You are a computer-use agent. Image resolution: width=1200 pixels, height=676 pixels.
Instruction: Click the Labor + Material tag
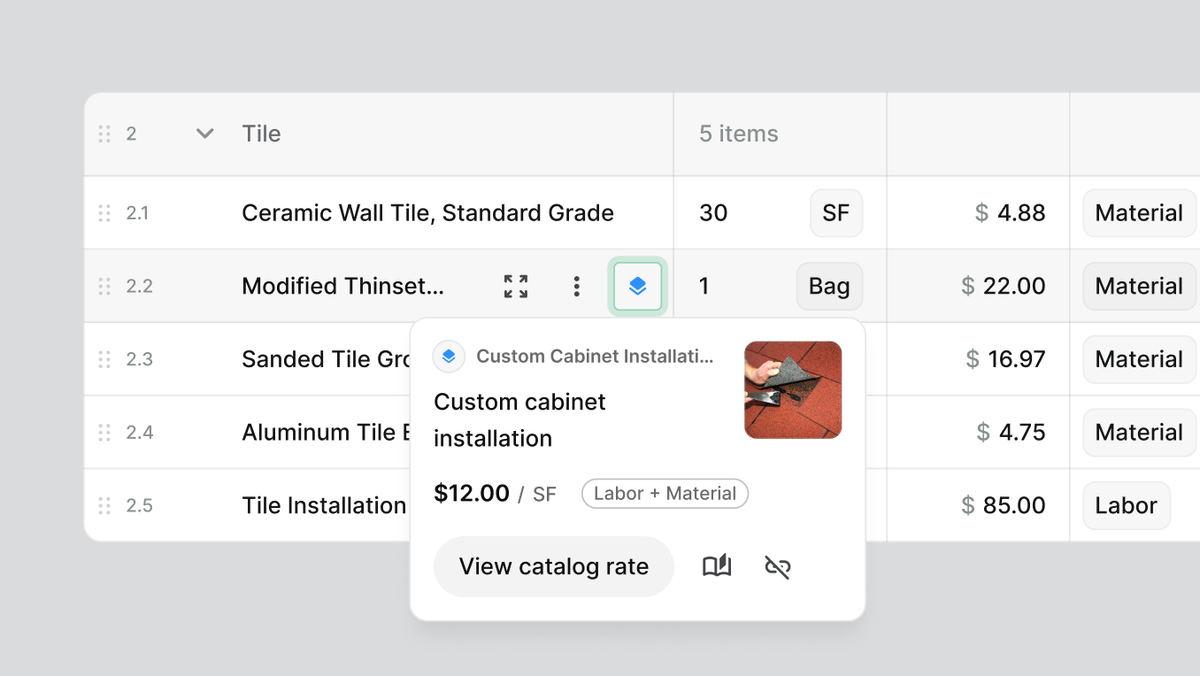(x=664, y=494)
